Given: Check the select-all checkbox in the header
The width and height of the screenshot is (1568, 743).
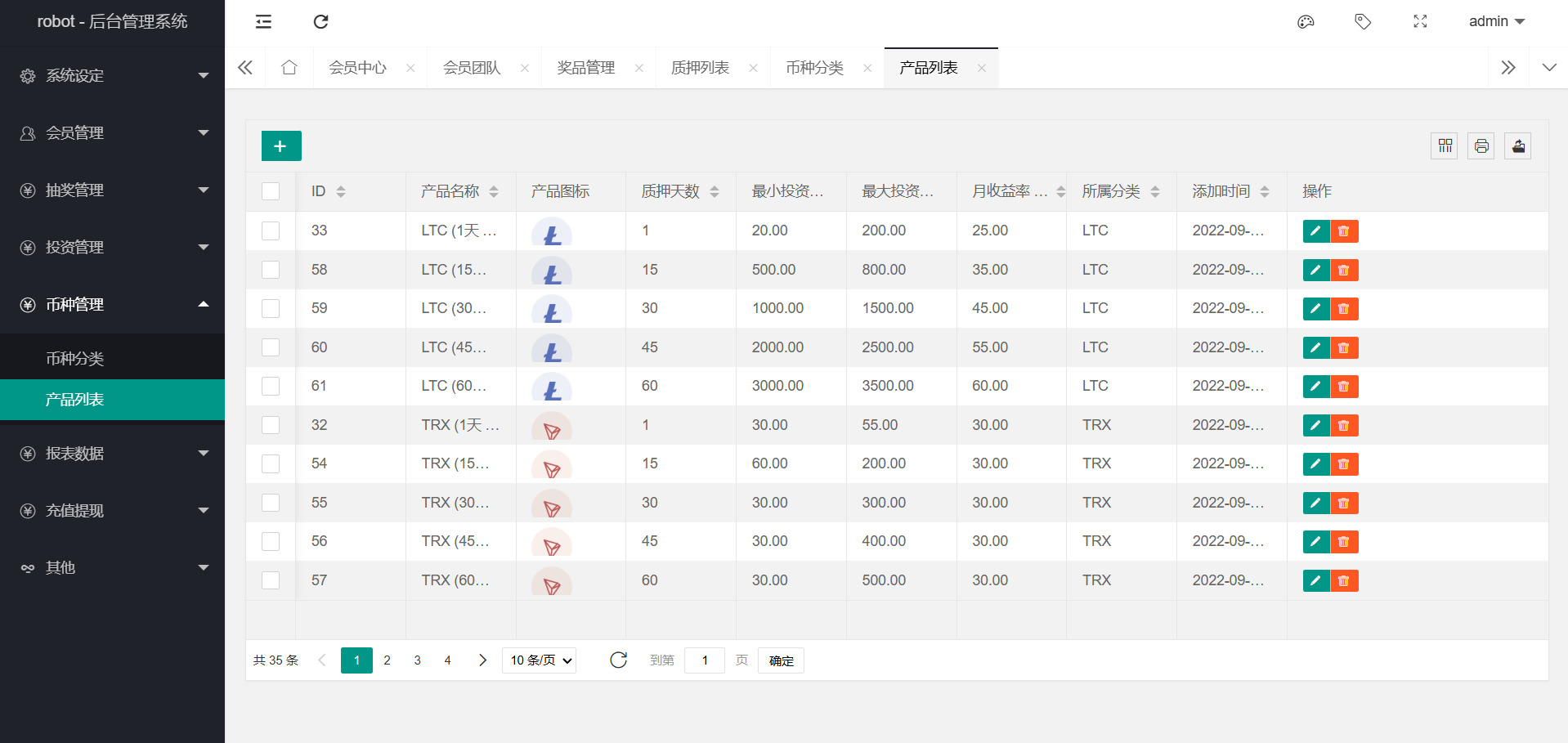Looking at the screenshot, I should 271,191.
